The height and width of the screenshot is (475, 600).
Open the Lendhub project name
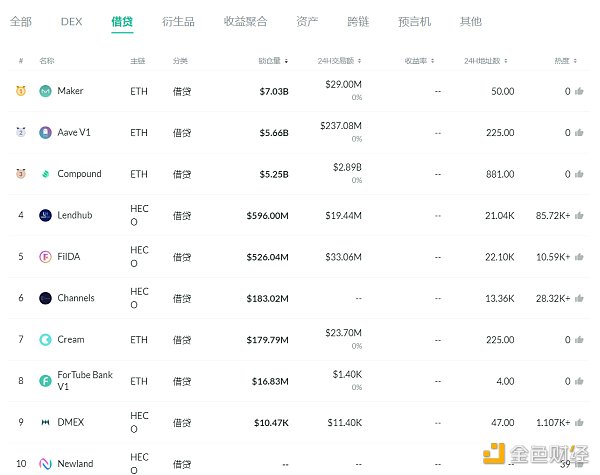click(75, 215)
